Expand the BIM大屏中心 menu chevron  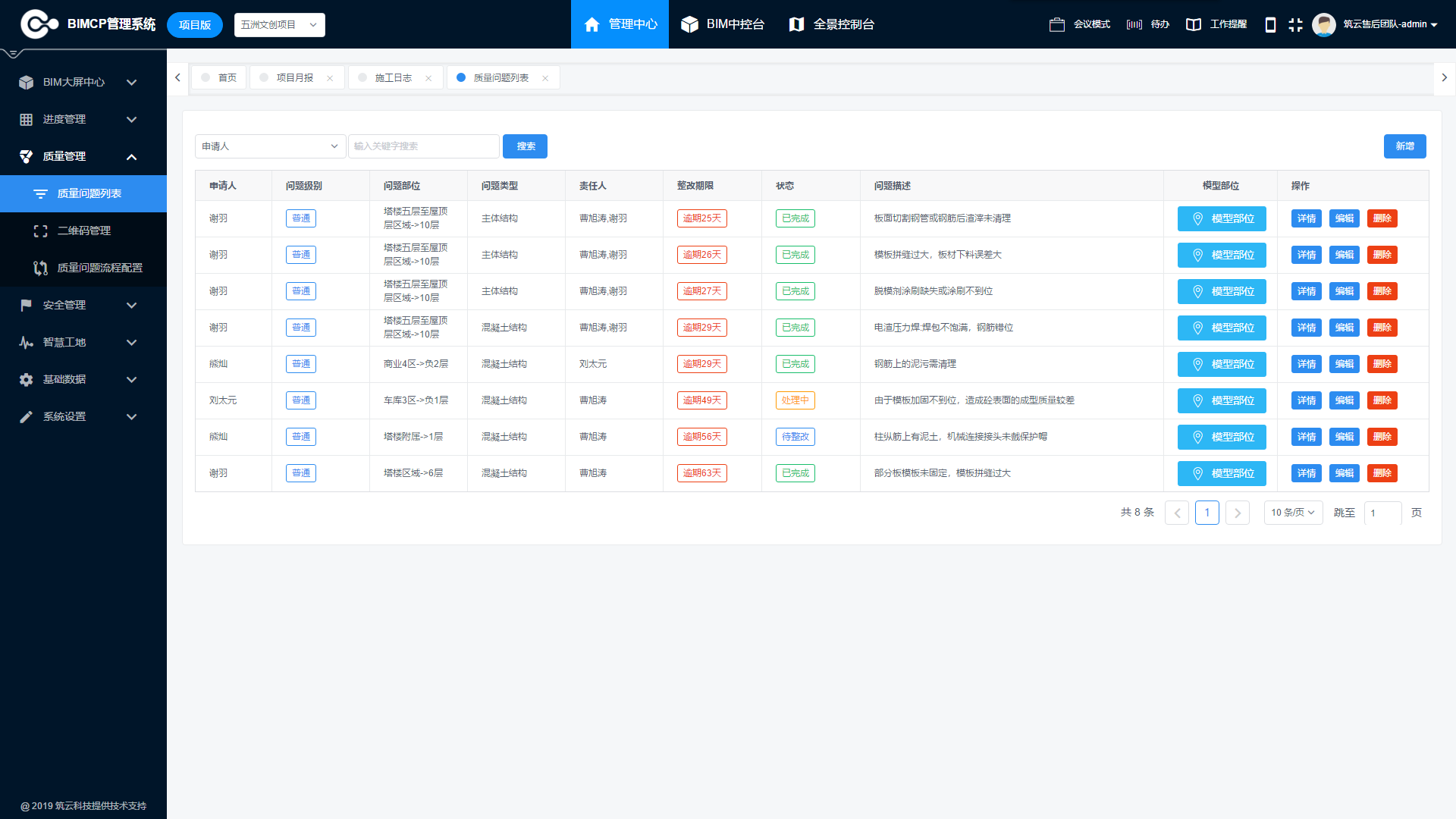131,82
